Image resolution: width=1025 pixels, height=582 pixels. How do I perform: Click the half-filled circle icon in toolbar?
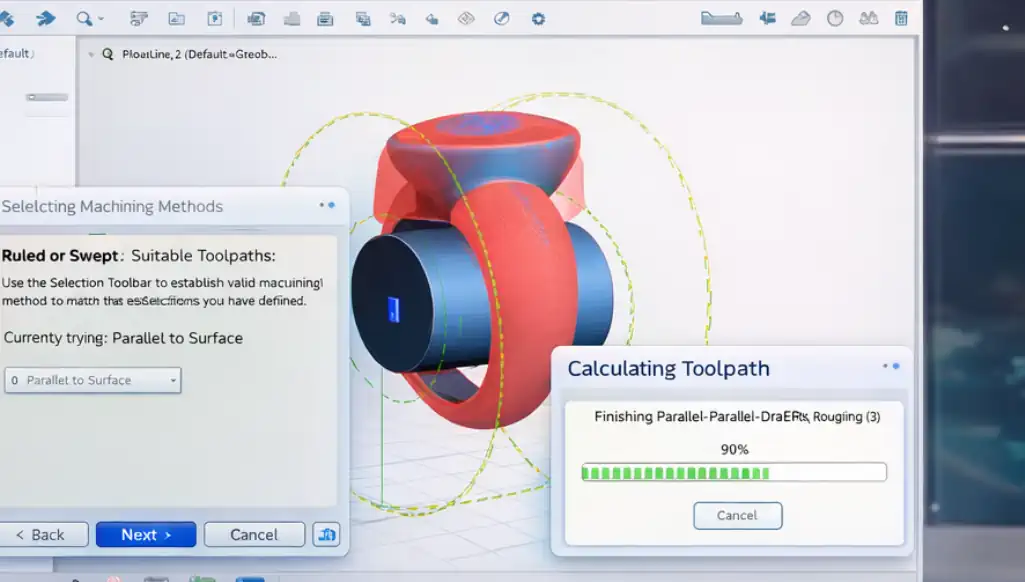(502, 18)
